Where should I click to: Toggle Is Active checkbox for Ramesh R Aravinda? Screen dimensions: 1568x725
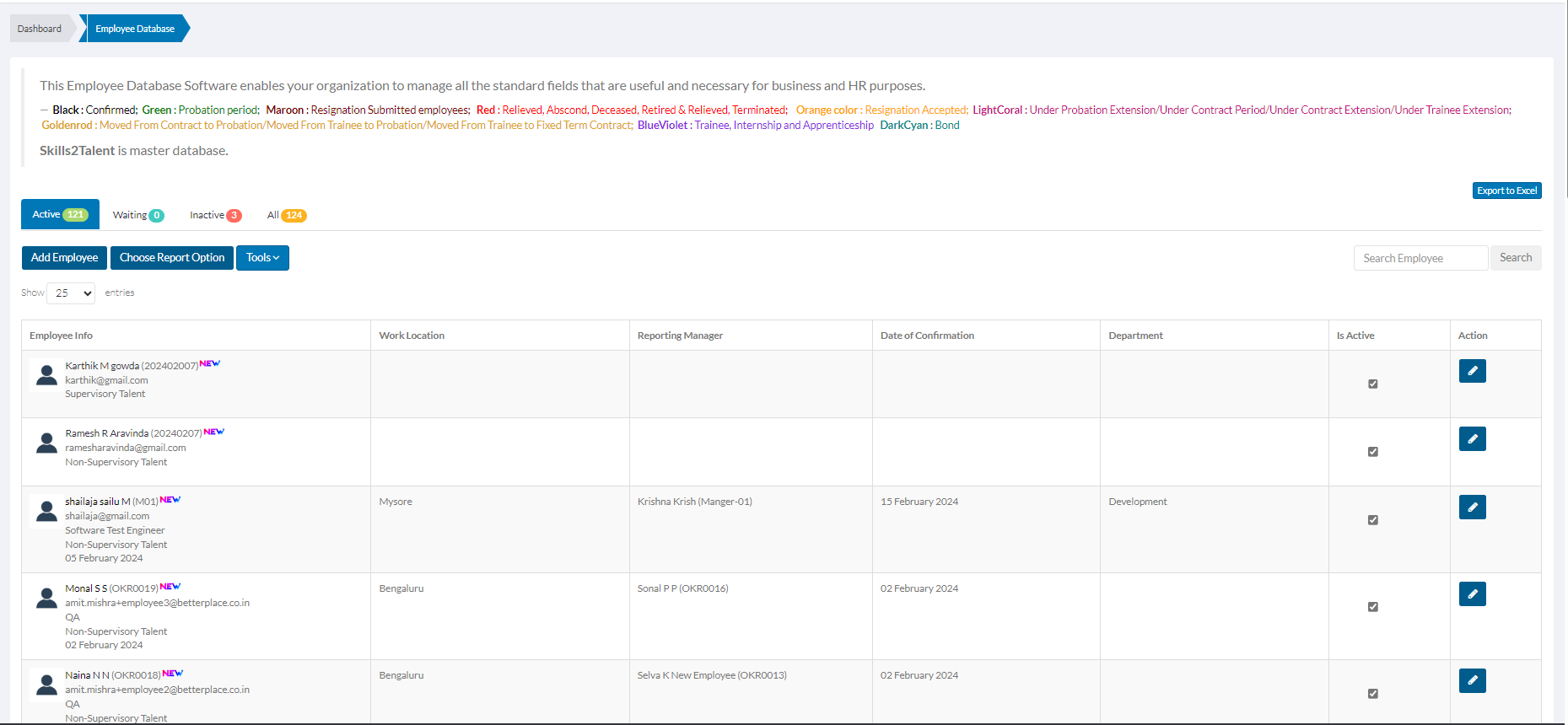[x=1372, y=452]
